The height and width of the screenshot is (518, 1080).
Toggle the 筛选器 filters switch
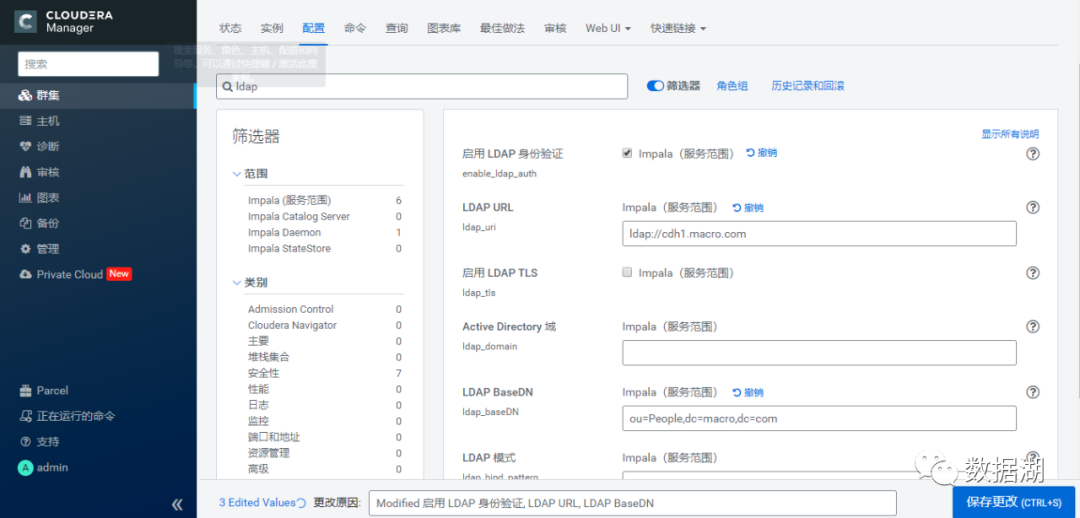tap(655, 86)
